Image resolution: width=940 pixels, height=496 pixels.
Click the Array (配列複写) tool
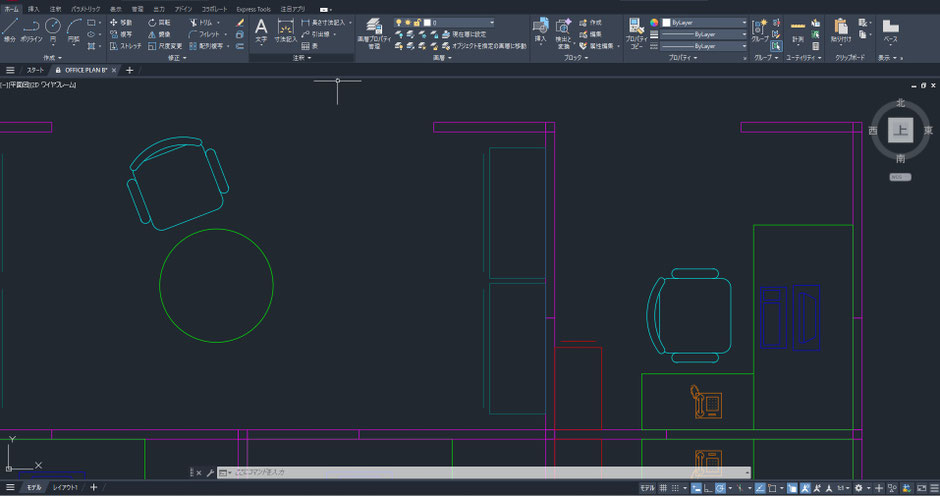pyautogui.click(x=206, y=46)
